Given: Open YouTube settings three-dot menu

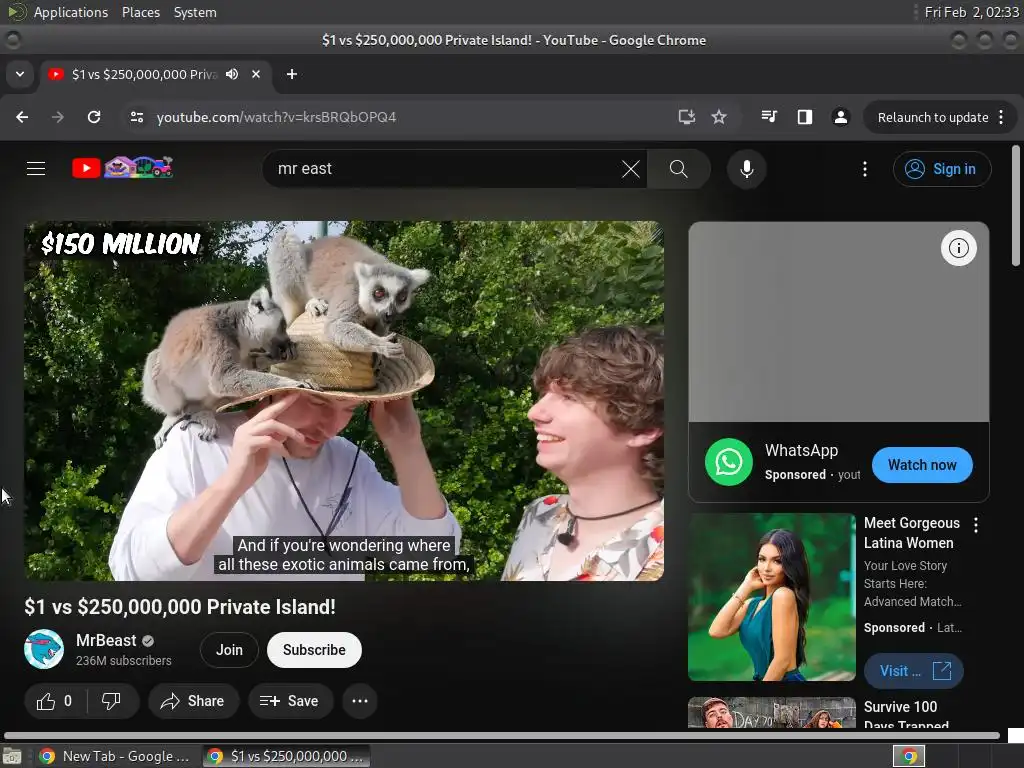Looking at the screenshot, I should [x=865, y=169].
